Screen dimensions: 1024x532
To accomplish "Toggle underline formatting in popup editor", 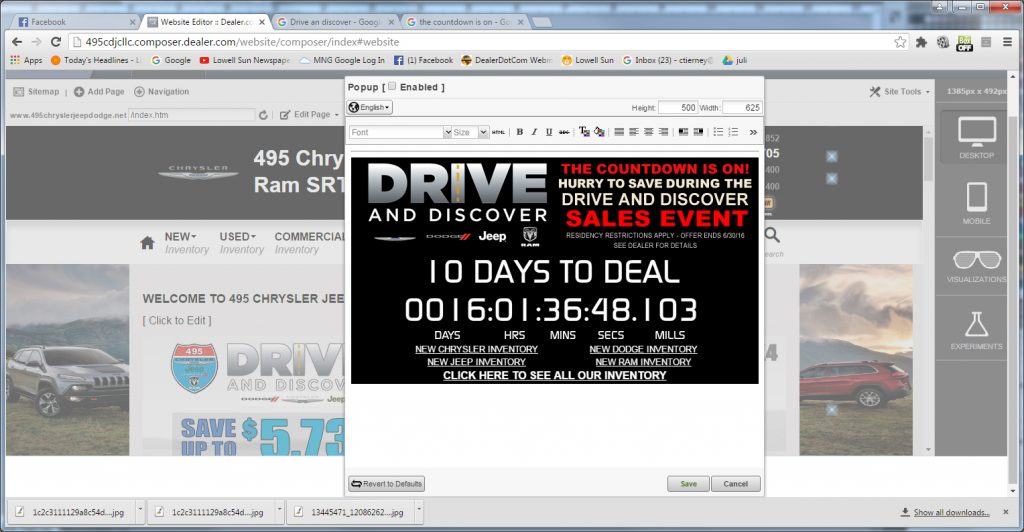I will [549, 132].
